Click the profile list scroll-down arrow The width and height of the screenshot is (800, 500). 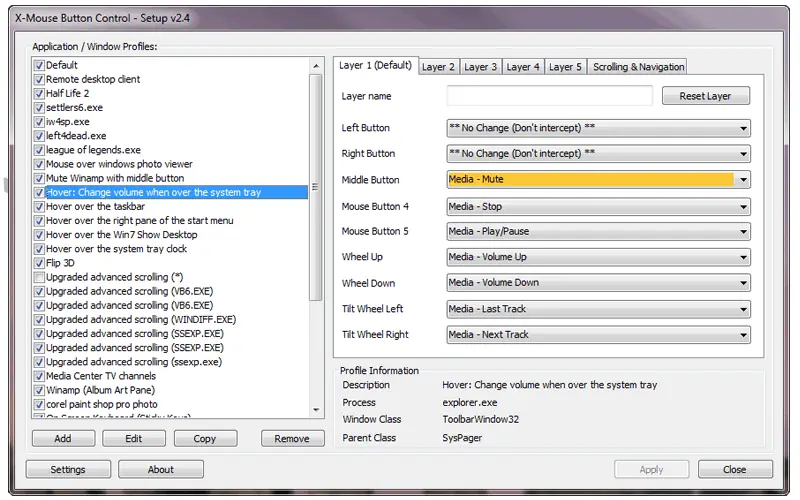pos(316,410)
